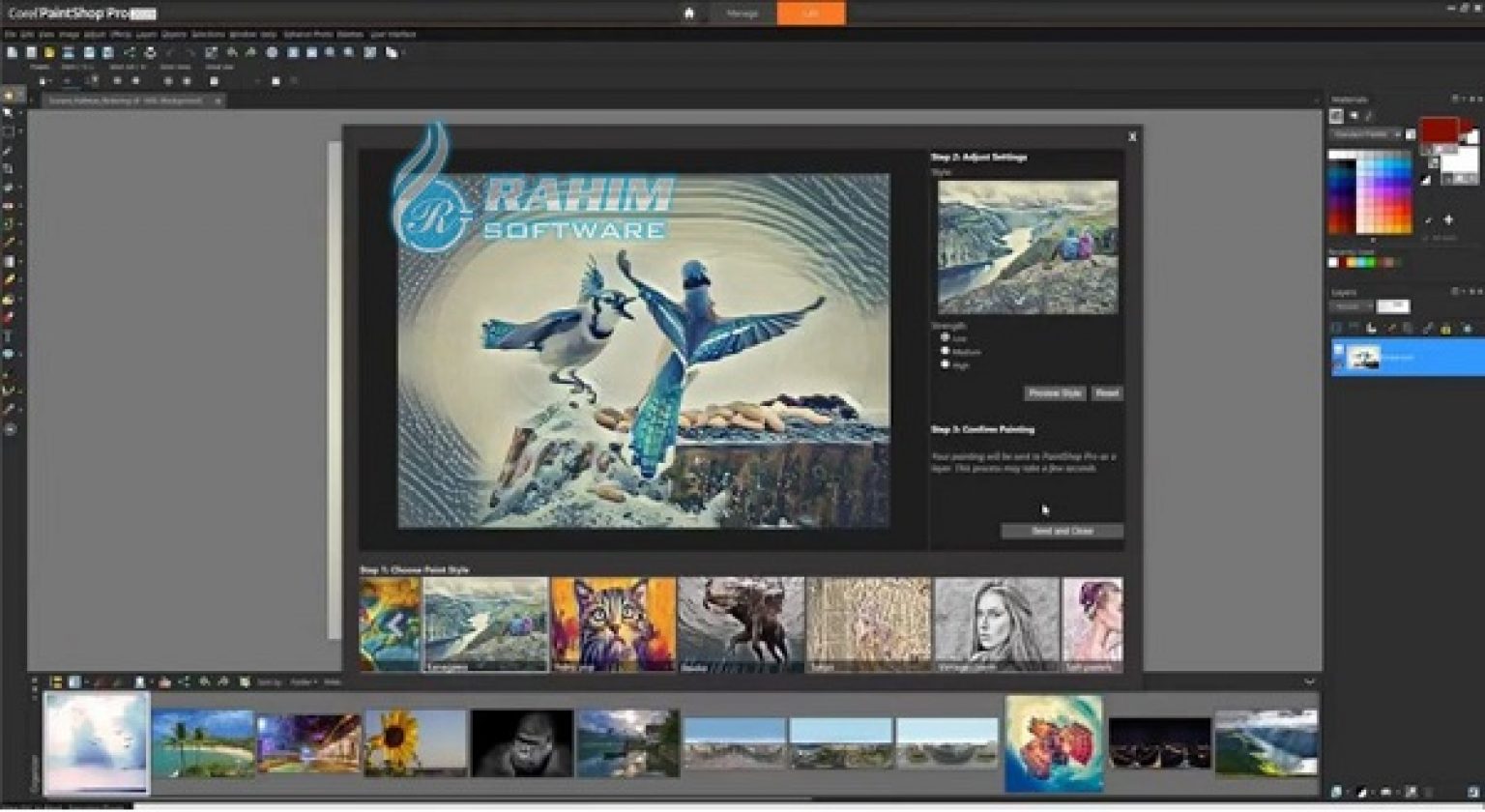The image size is (1485, 812).
Task: Choose the orange cat paint style
Action: click(614, 624)
